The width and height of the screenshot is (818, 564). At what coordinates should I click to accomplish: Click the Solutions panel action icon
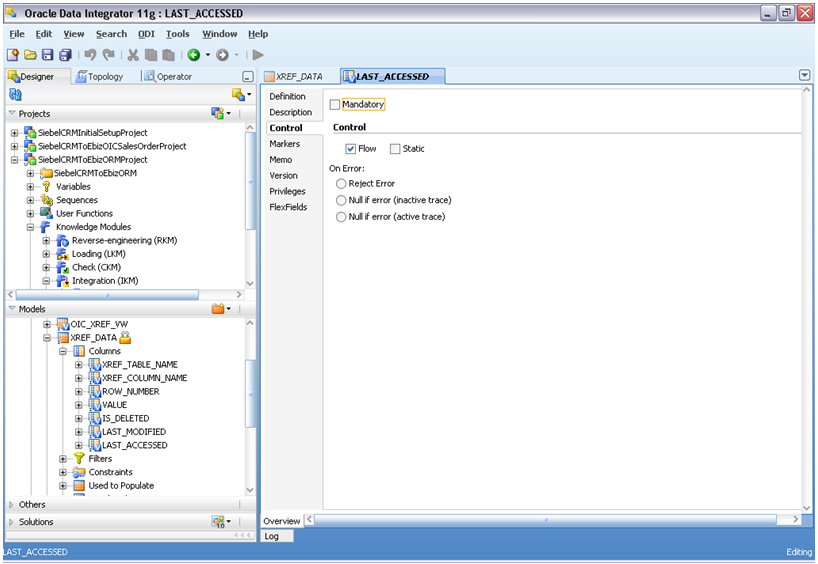point(218,521)
